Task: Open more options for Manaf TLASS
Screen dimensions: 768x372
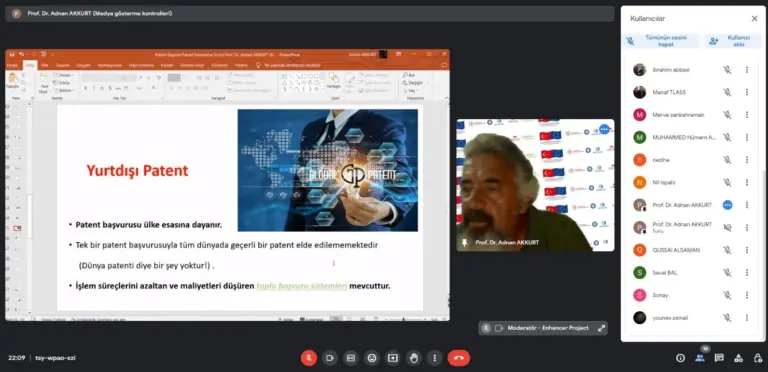Action: (747, 92)
